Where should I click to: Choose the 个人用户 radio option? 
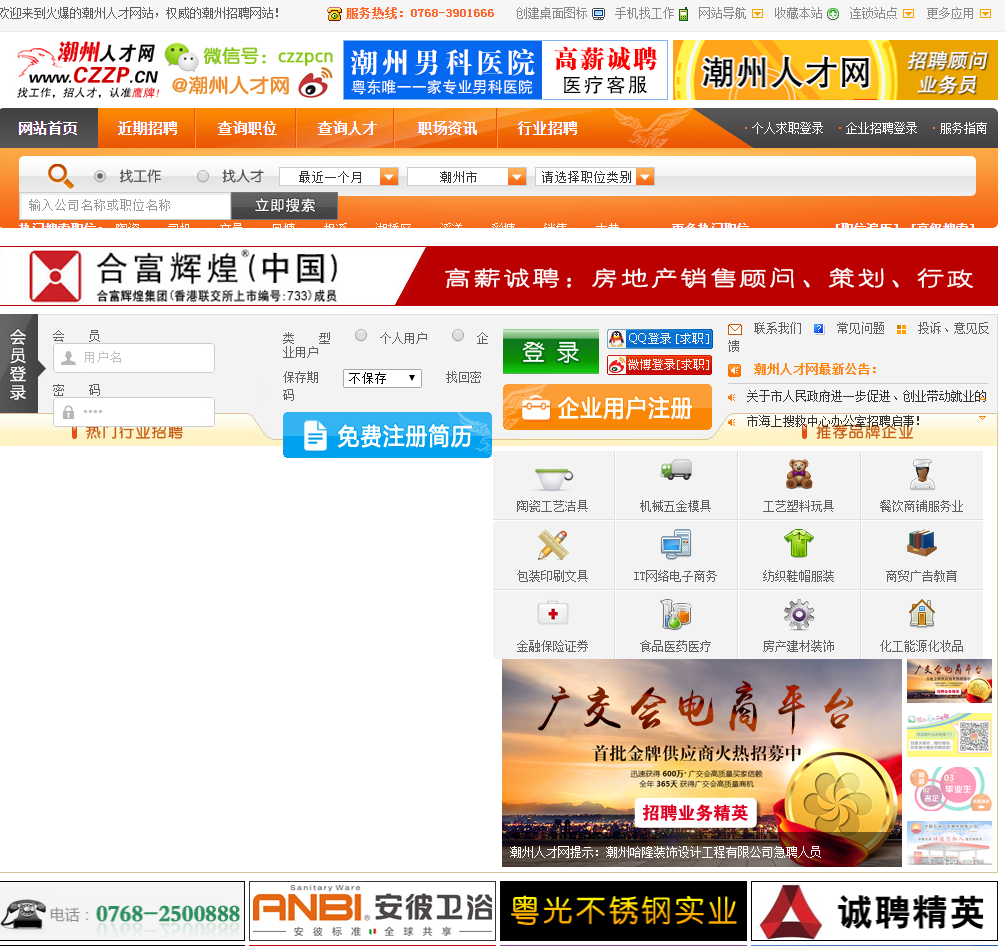coord(361,335)
